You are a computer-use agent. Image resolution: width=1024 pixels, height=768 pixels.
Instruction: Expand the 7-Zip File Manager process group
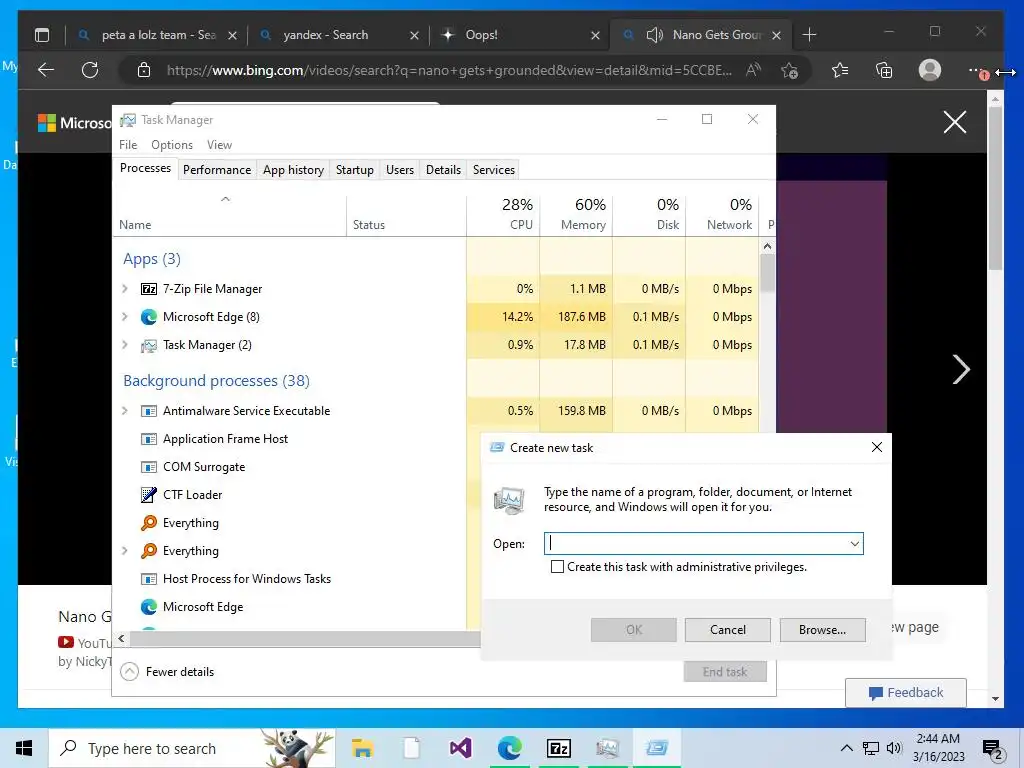point(125,289)
